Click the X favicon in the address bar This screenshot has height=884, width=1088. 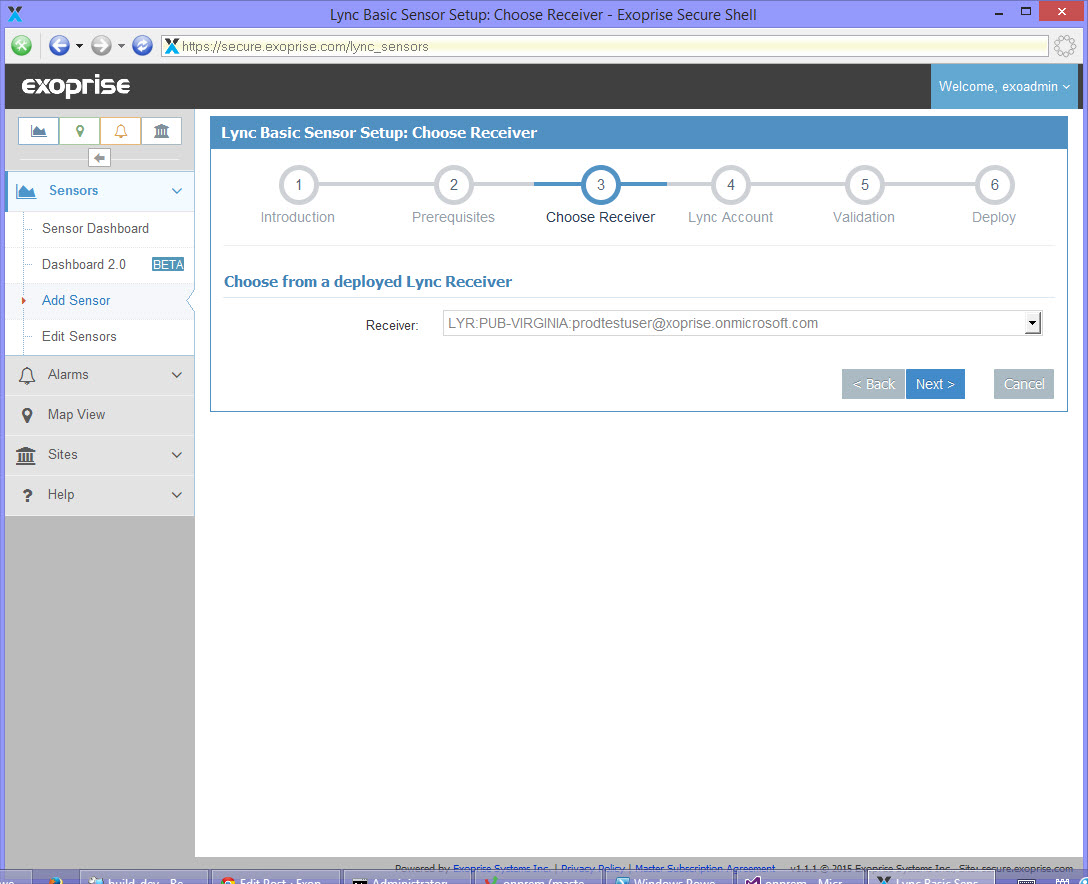click(x=172, y=46)
